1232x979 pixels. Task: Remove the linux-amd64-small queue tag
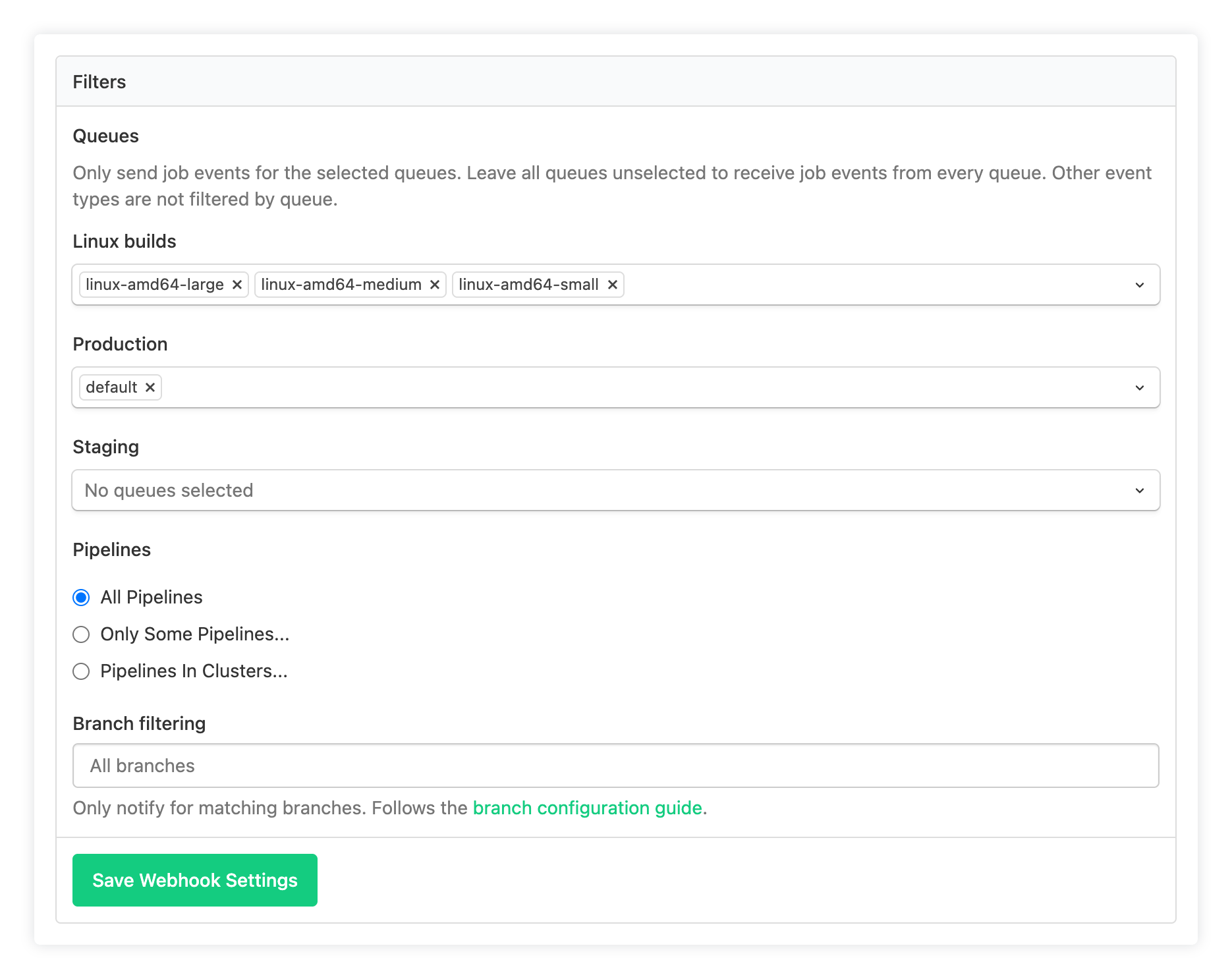pyautogui.click(x=613, y=285)
